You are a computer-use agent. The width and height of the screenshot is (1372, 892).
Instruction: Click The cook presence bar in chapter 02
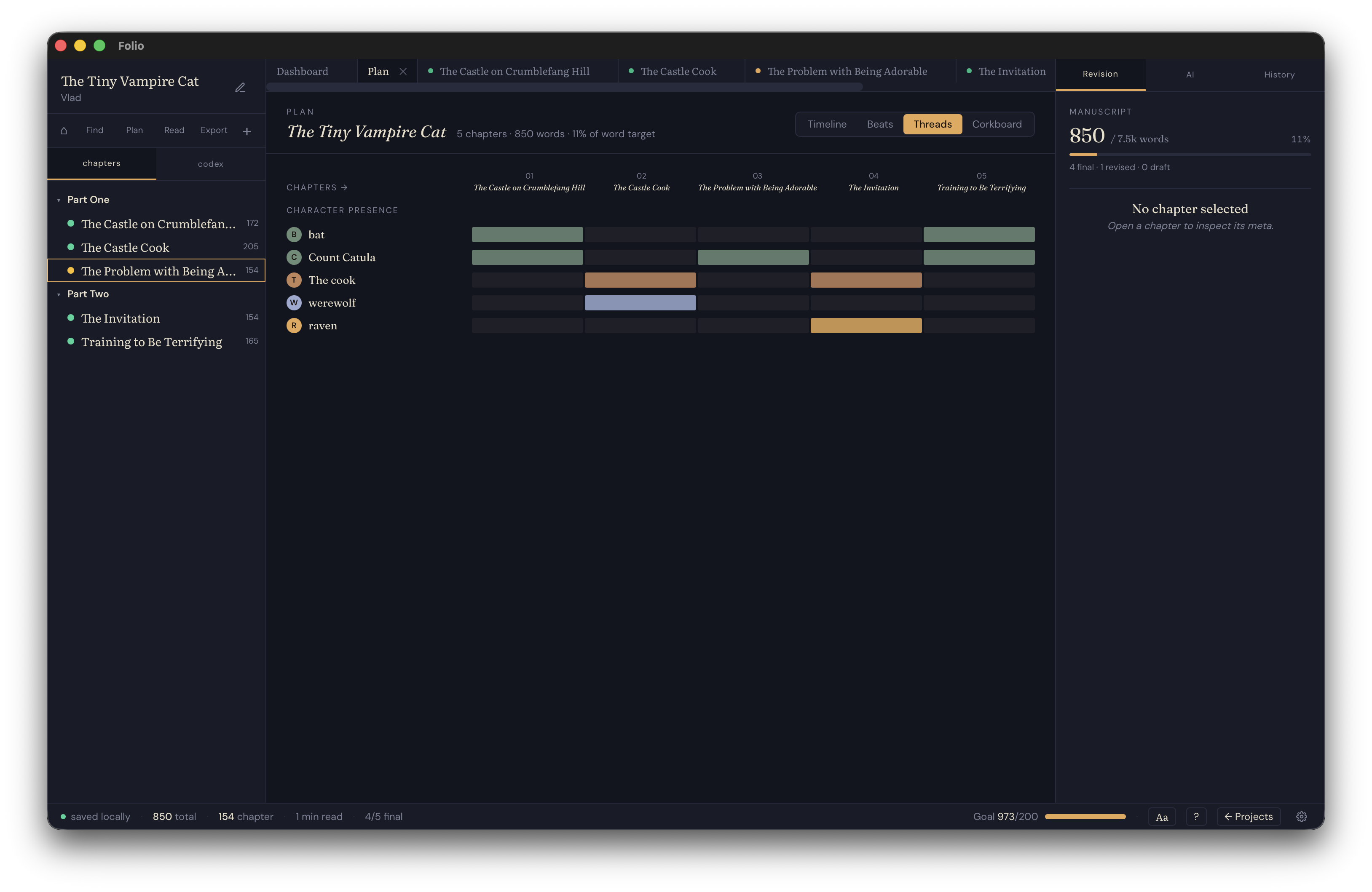[x=640, y=280]
